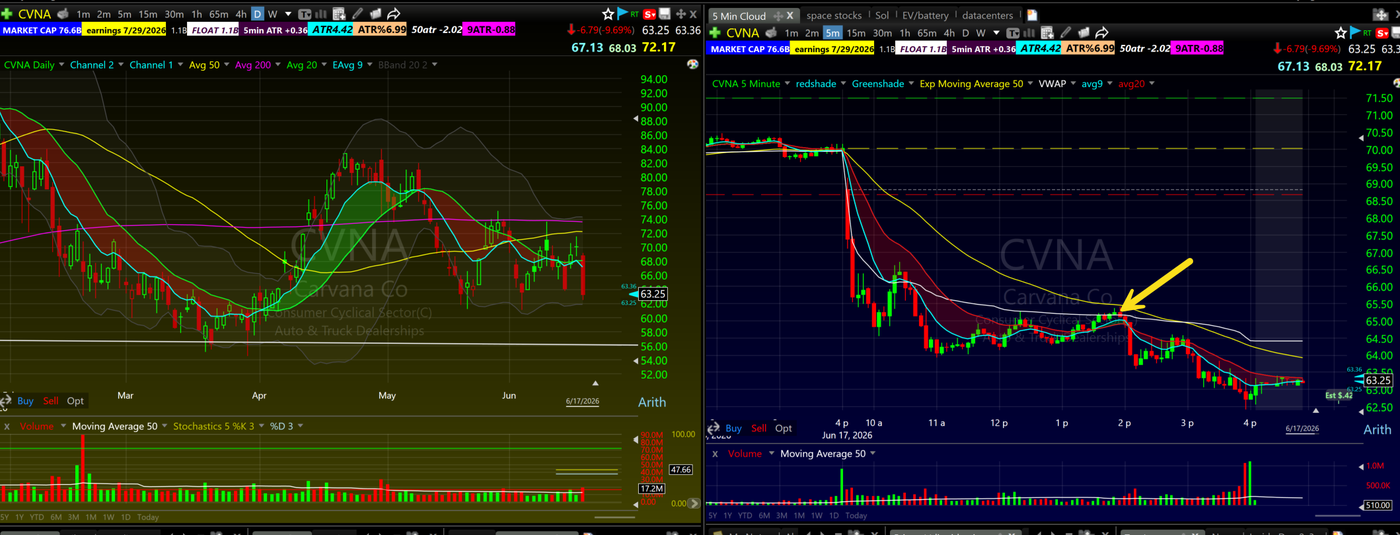Click the Sell button on the daily chart

[x=50, y=401]
